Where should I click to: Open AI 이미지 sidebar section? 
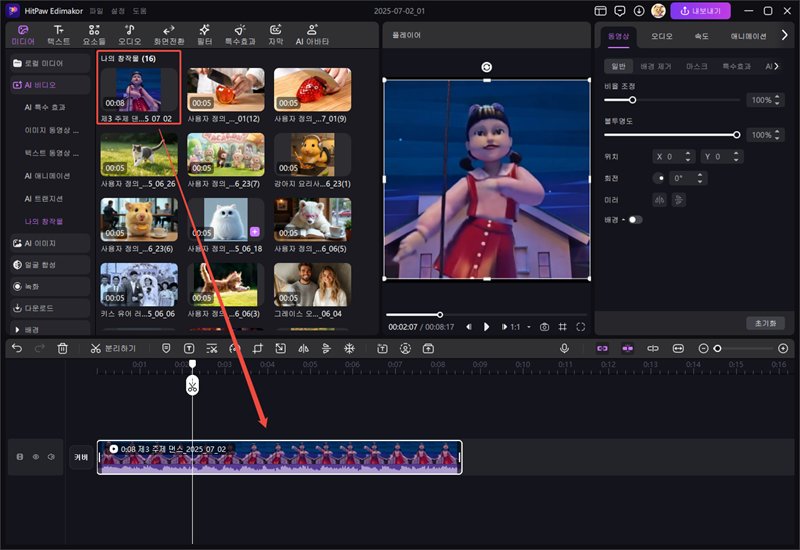(50, 243)
